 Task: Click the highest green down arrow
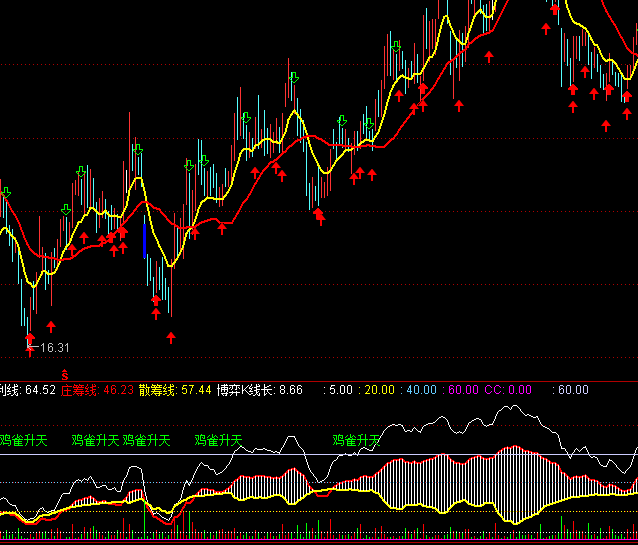397,47
